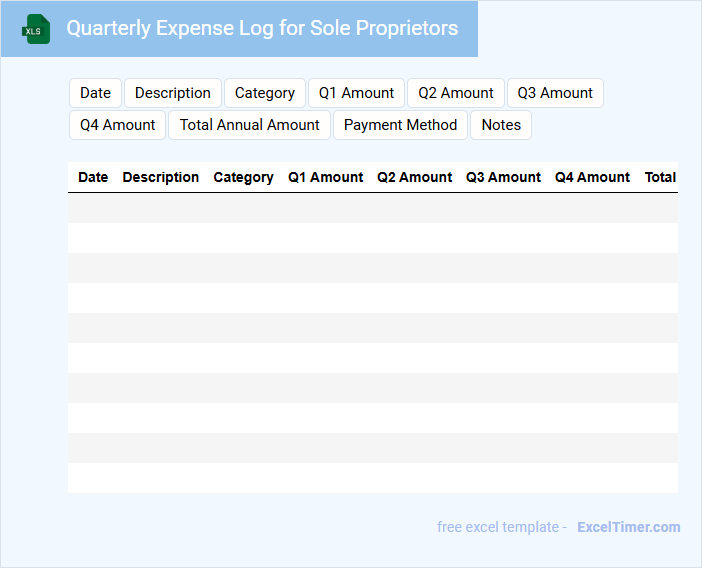Click the Category tag chip
Screen dimensions: 702x568
pyautogui.click(x=265, y=93)
